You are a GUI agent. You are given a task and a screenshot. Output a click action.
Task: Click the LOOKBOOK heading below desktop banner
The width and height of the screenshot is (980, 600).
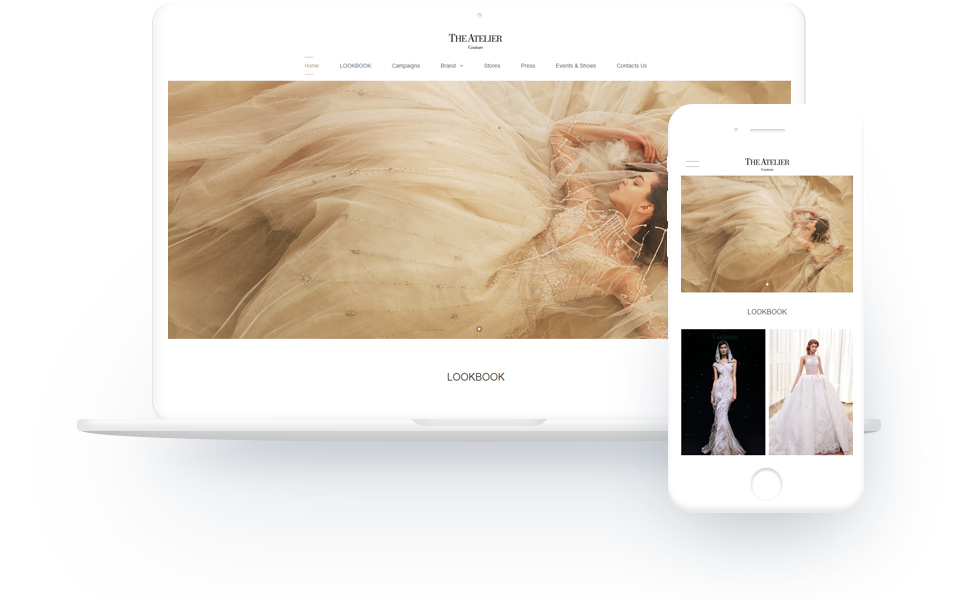[x=476, y=377]
